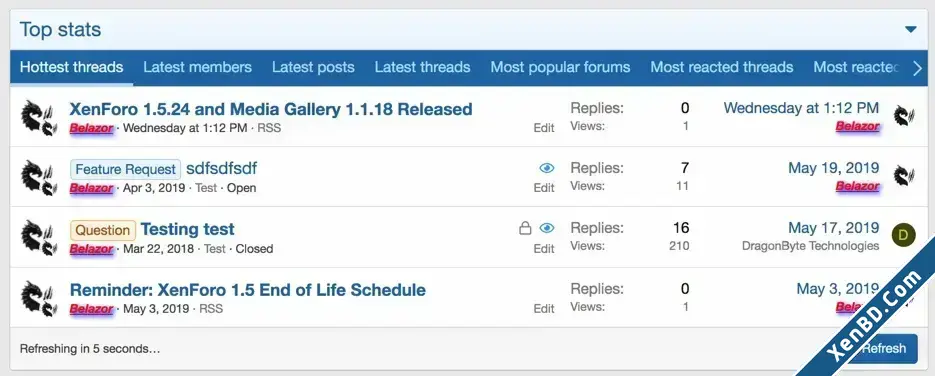935x376 pixels.
Task: Collapse the Top stats block with the arrow
Action: click(911, 29)
